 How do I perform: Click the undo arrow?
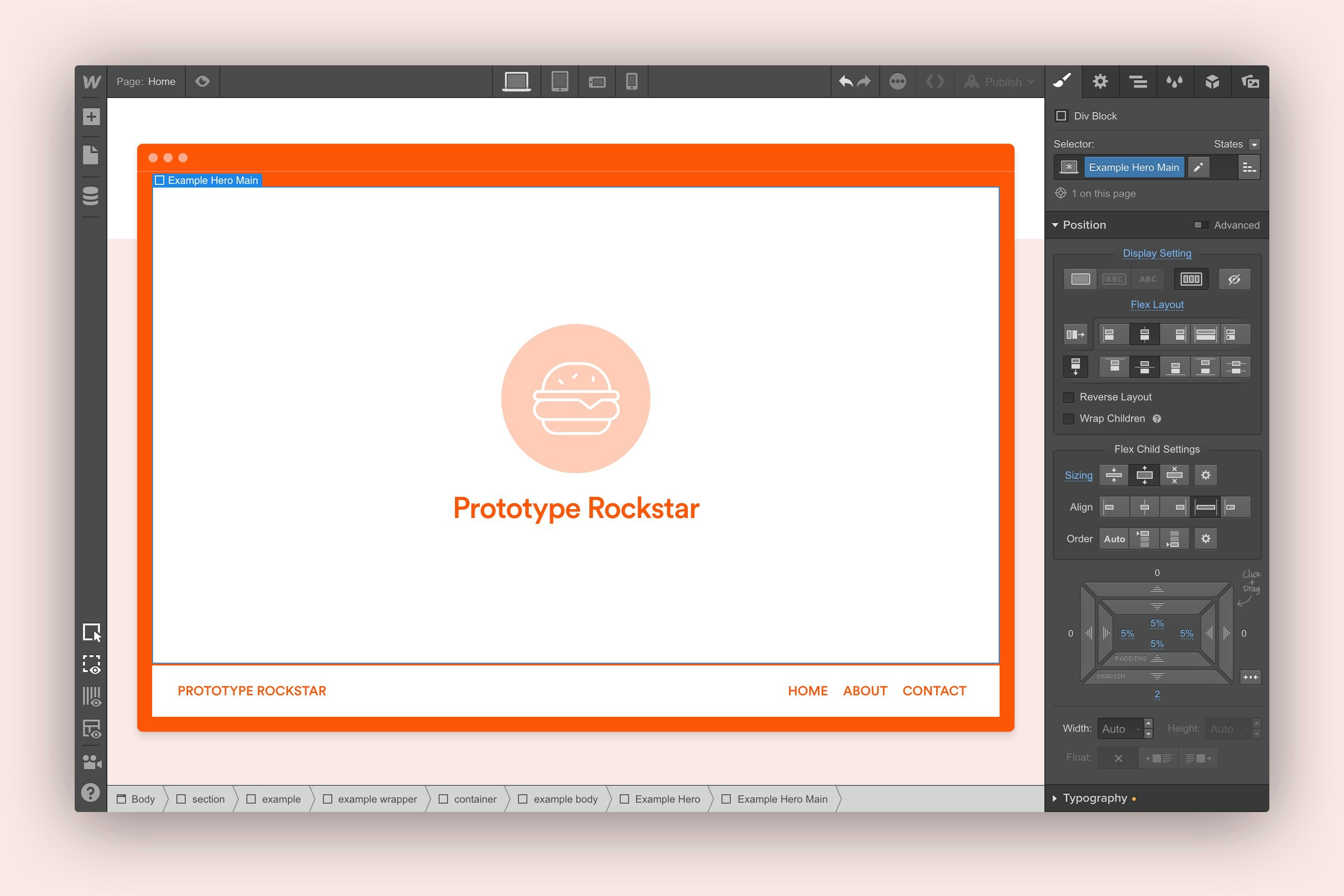click(846, 81)
